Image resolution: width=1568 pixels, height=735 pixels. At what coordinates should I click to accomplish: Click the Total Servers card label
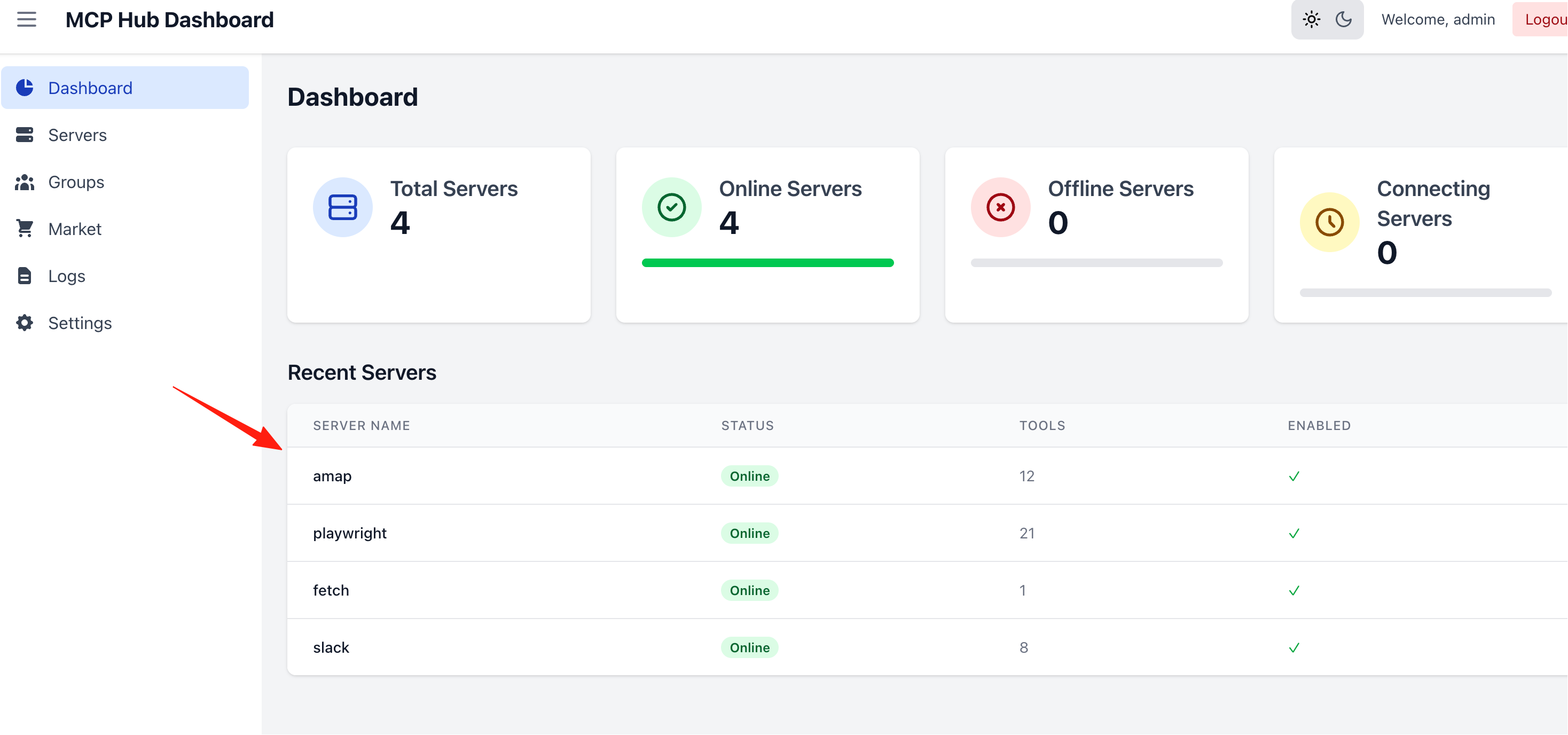coord(454,189)
